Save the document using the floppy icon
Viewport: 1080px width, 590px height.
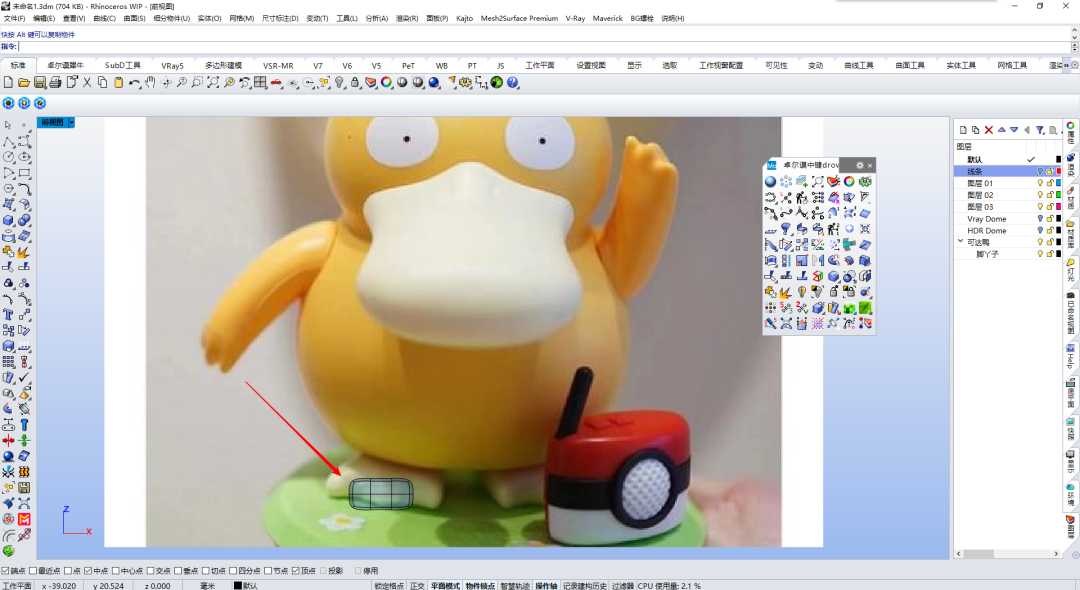(39, 83)
